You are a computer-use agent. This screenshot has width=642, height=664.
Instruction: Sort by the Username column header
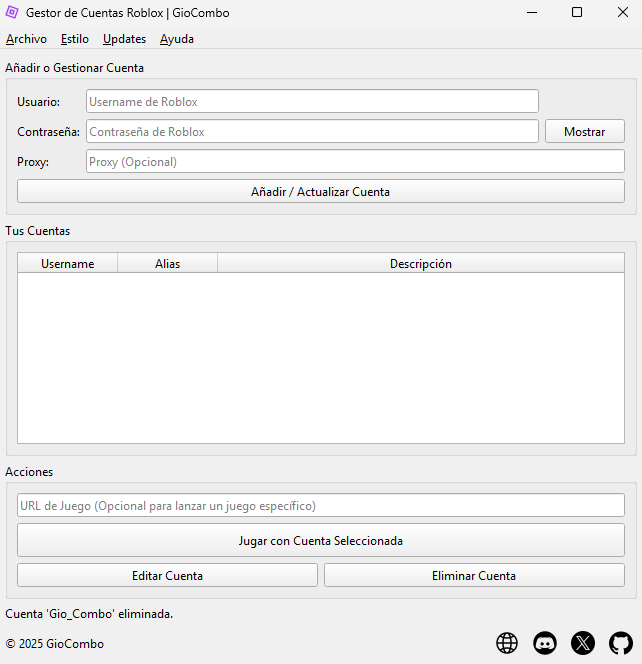pos(68,263)
